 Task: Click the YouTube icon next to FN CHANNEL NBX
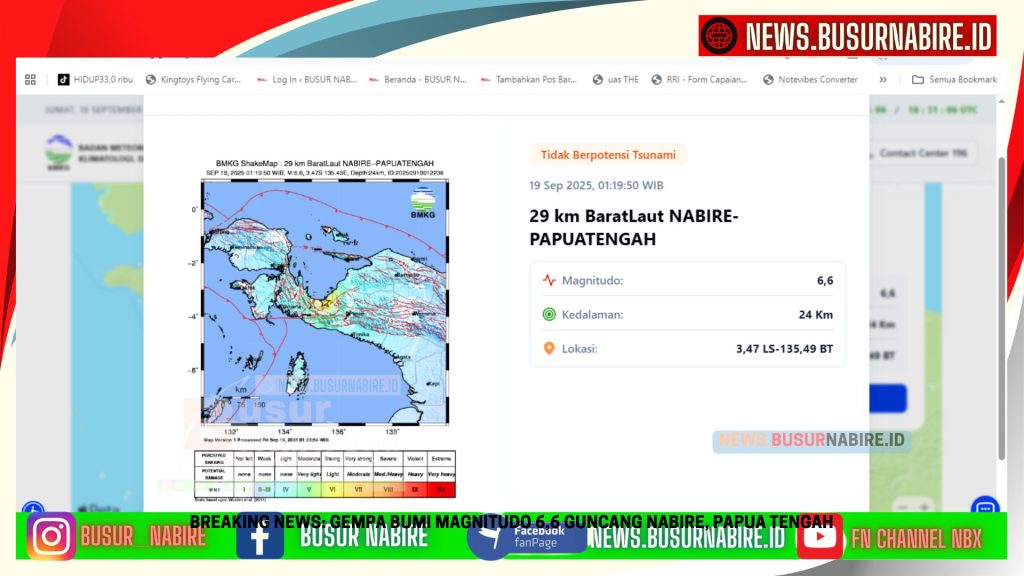821,537
